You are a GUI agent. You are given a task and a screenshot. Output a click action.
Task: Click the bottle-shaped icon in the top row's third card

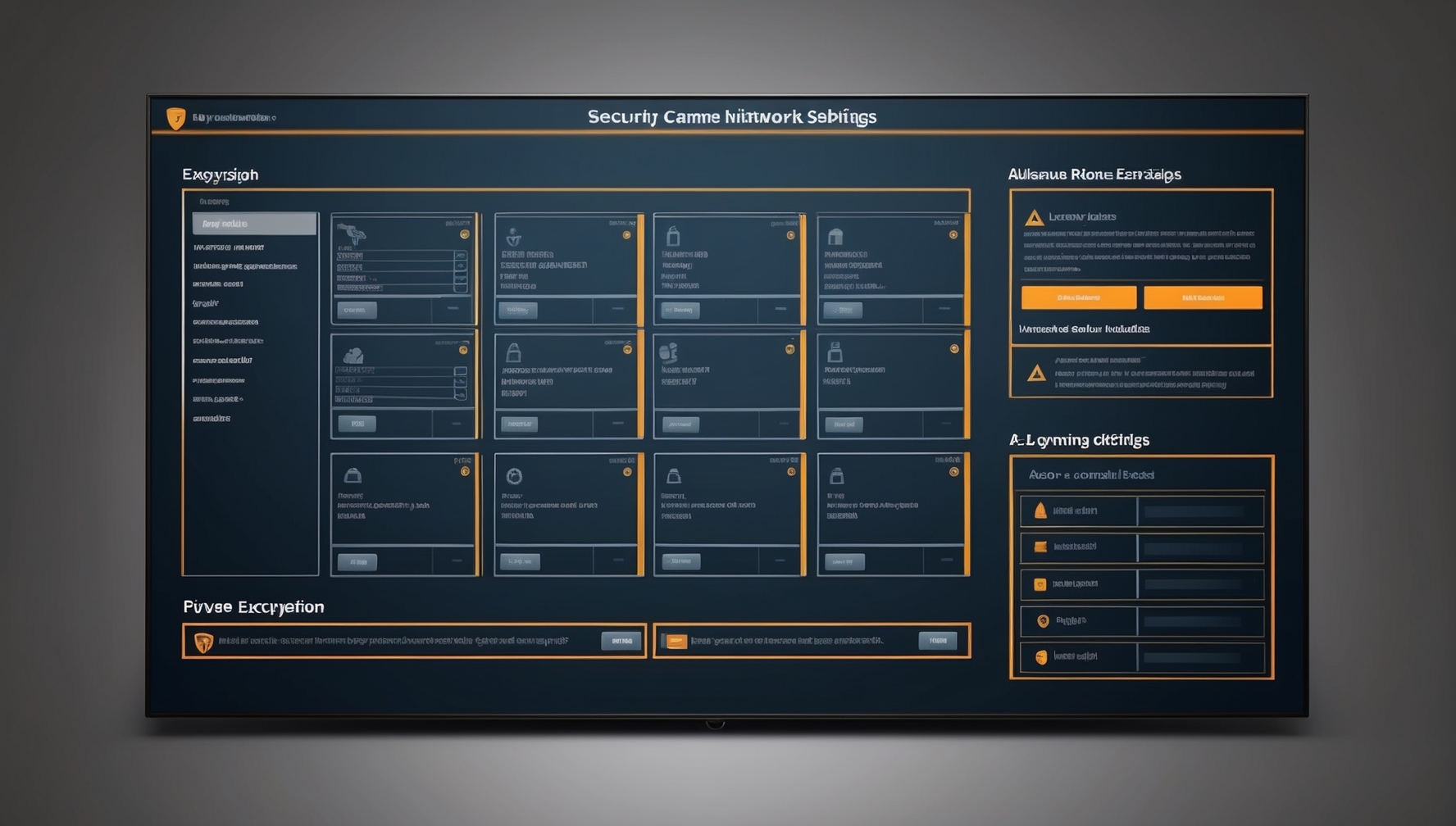673,237
